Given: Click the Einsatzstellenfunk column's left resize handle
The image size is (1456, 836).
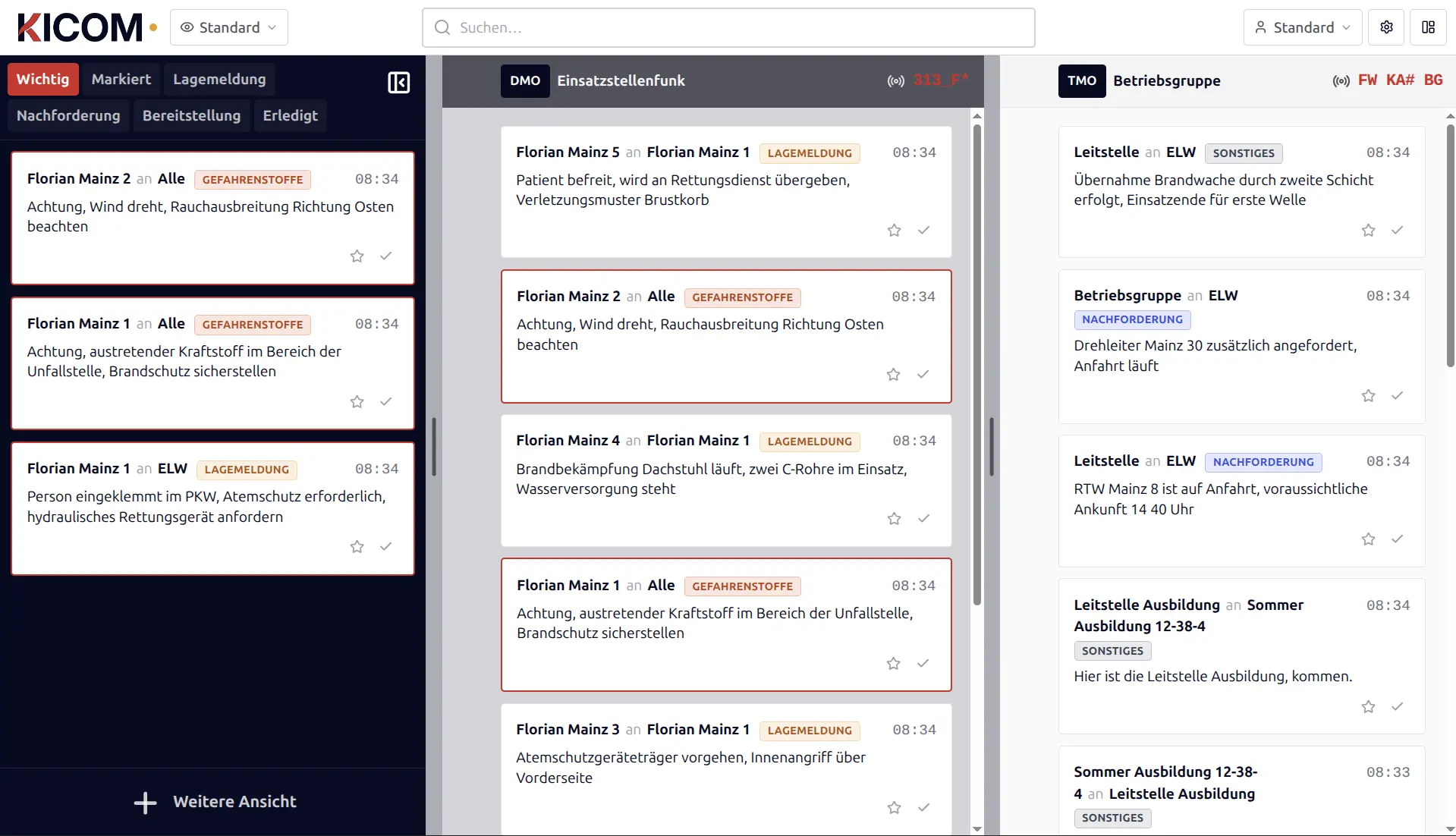Looking at the screenshot, I should tap(434, 446).
